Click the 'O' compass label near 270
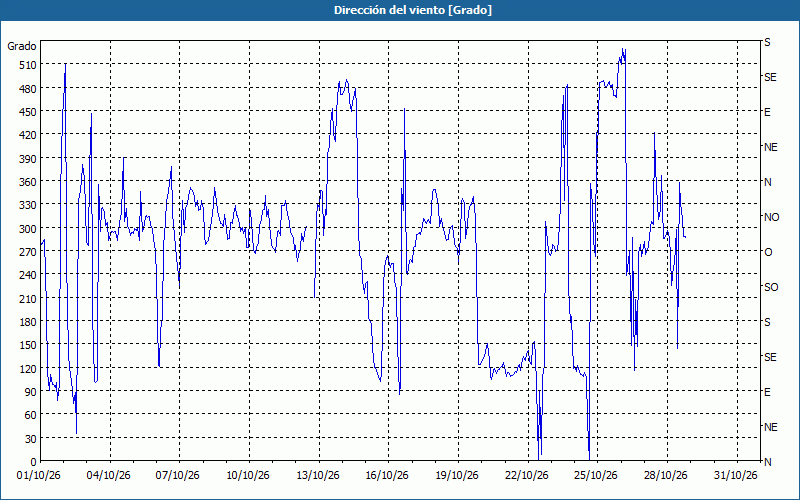This screenshot has height=500, width=800. (768, 253)
